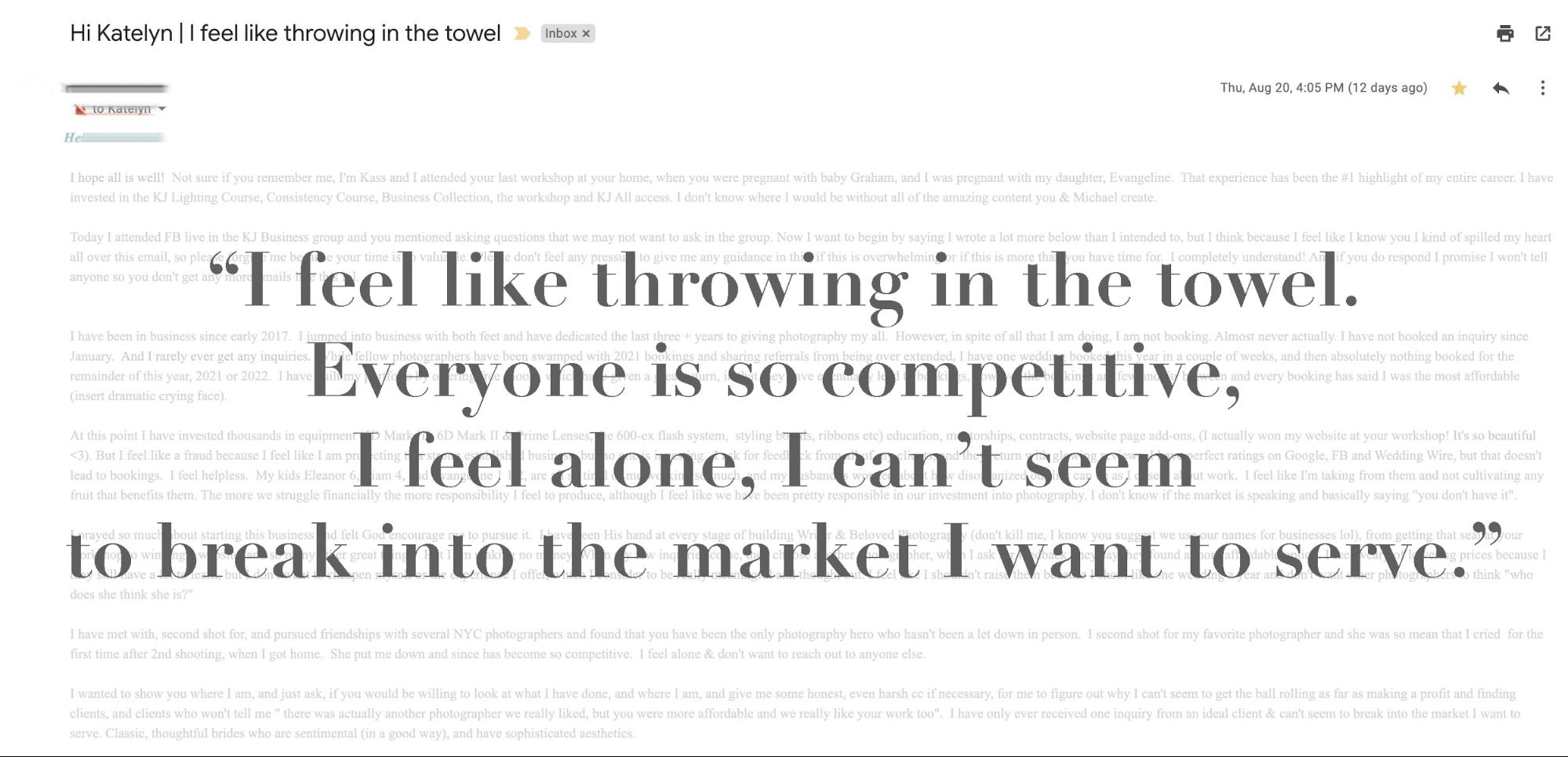This screenshot has height=757, width=1568.
Task: Click the italic greeting line starting "He"
Action: coord(114,138)
